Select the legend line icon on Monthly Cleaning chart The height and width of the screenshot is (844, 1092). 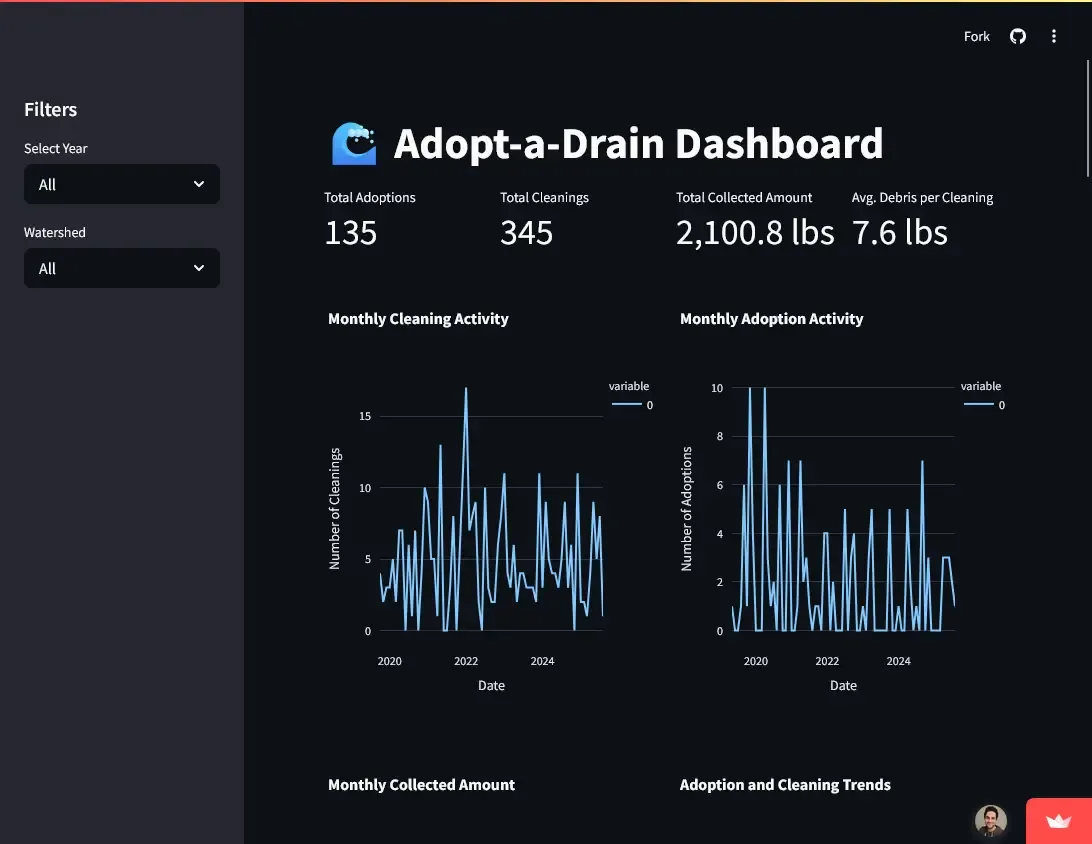[x=626, y=404]
